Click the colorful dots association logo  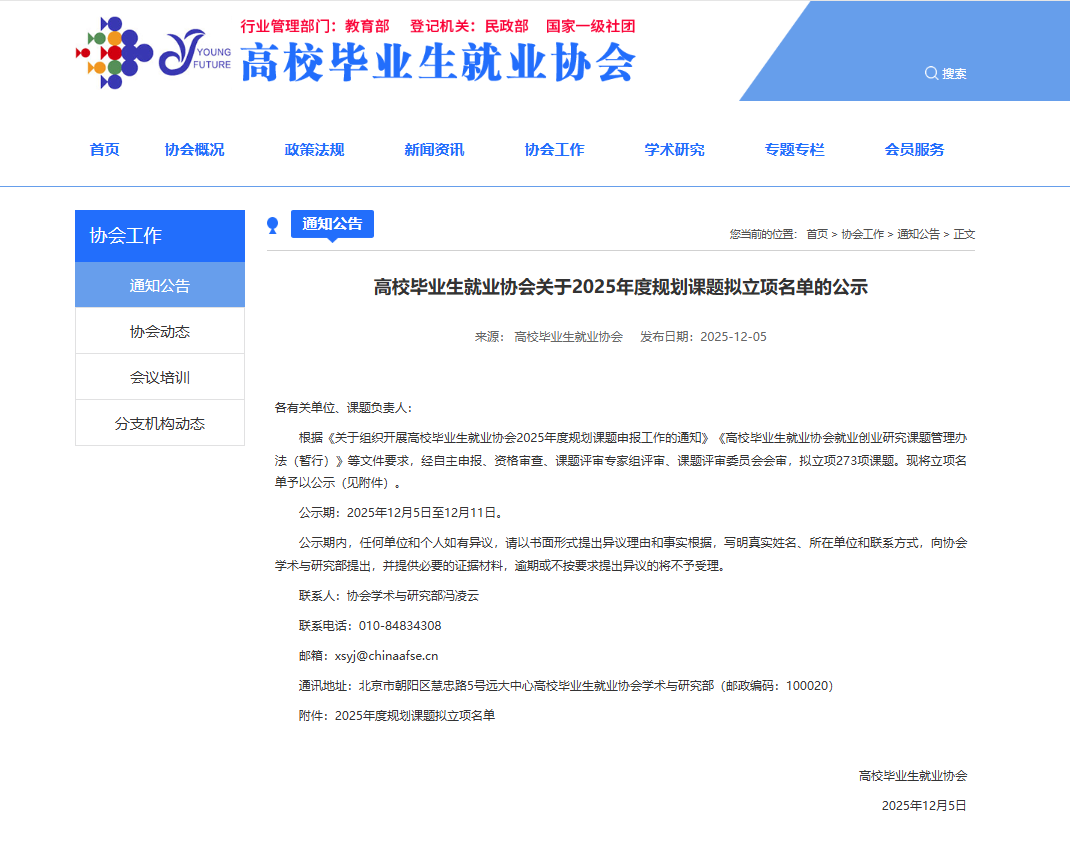coord(113,52)
